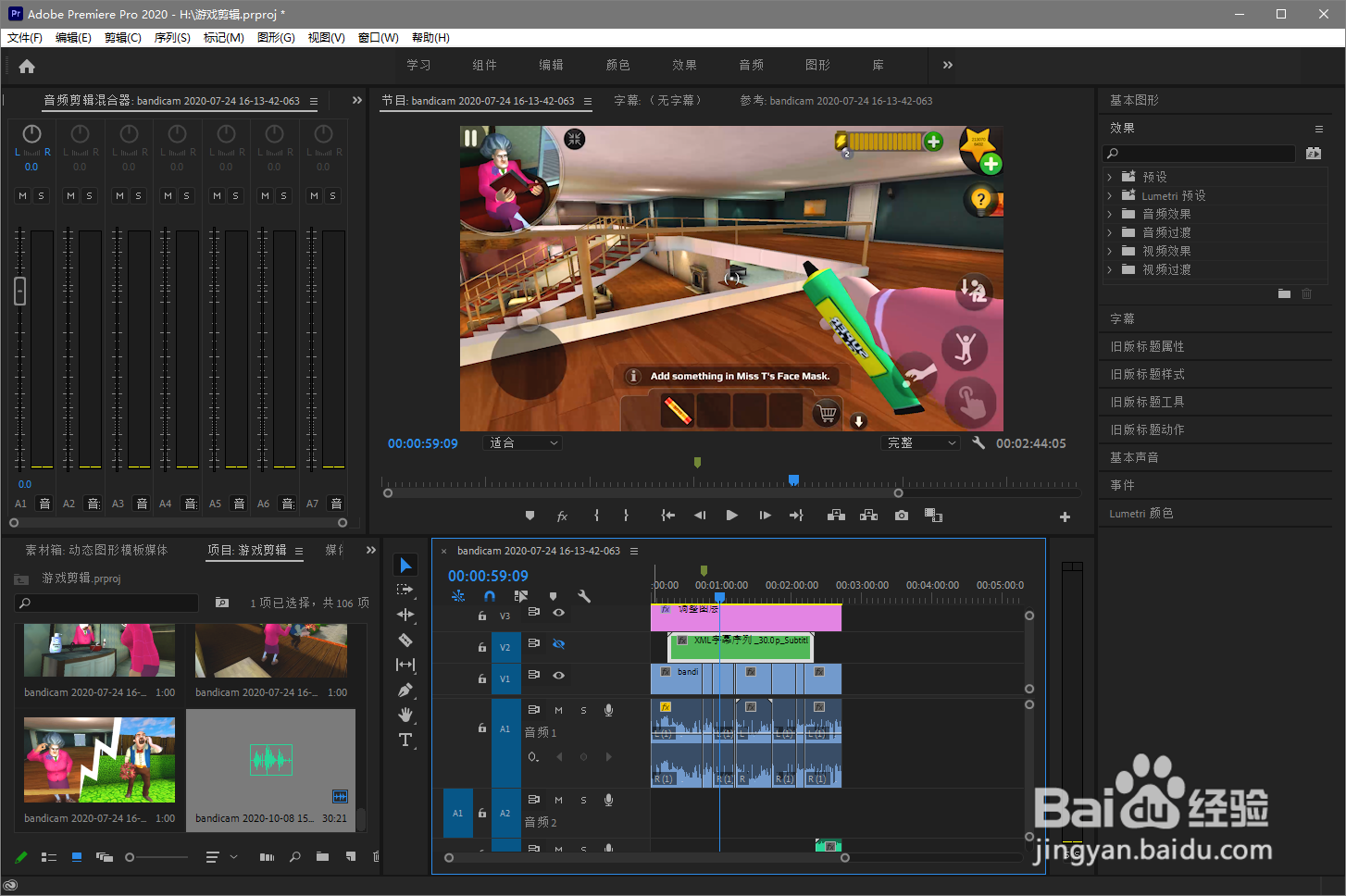Click the Extract button in program monitor
Screen dimensions: 1346x896
868,516
